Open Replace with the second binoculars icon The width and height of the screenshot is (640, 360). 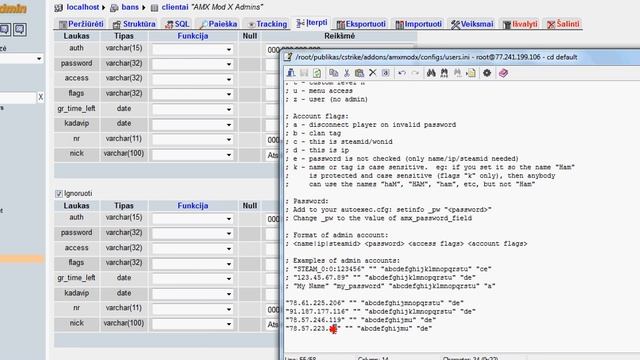[x=444, y=73]
